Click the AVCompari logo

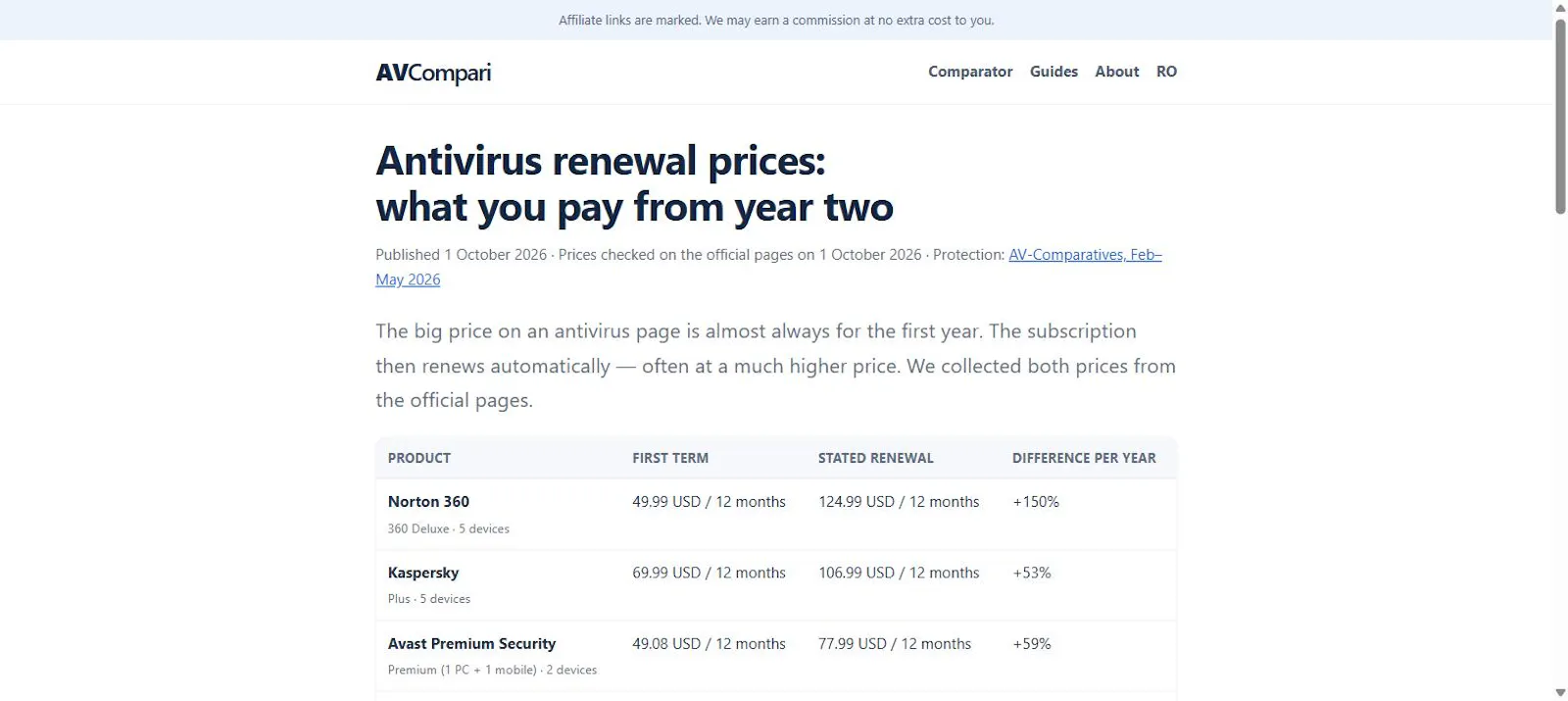tap(433, 73)
